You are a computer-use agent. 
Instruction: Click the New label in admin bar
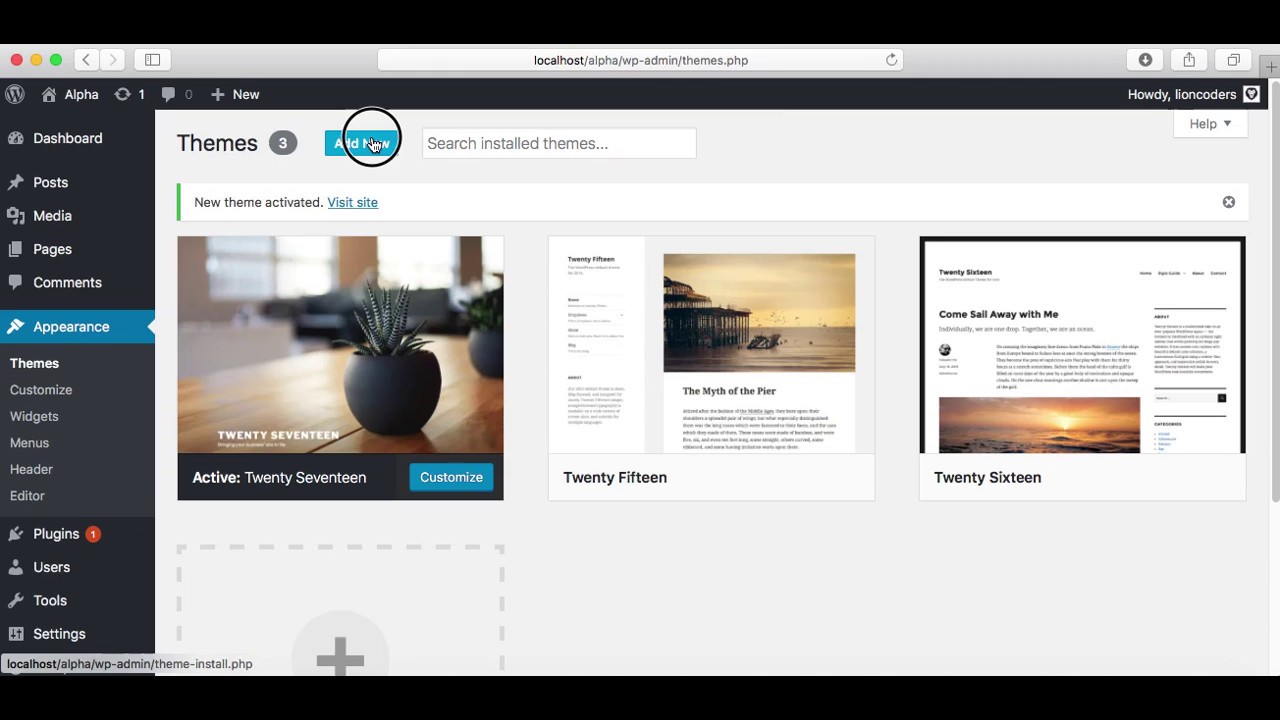pos(246,94)
